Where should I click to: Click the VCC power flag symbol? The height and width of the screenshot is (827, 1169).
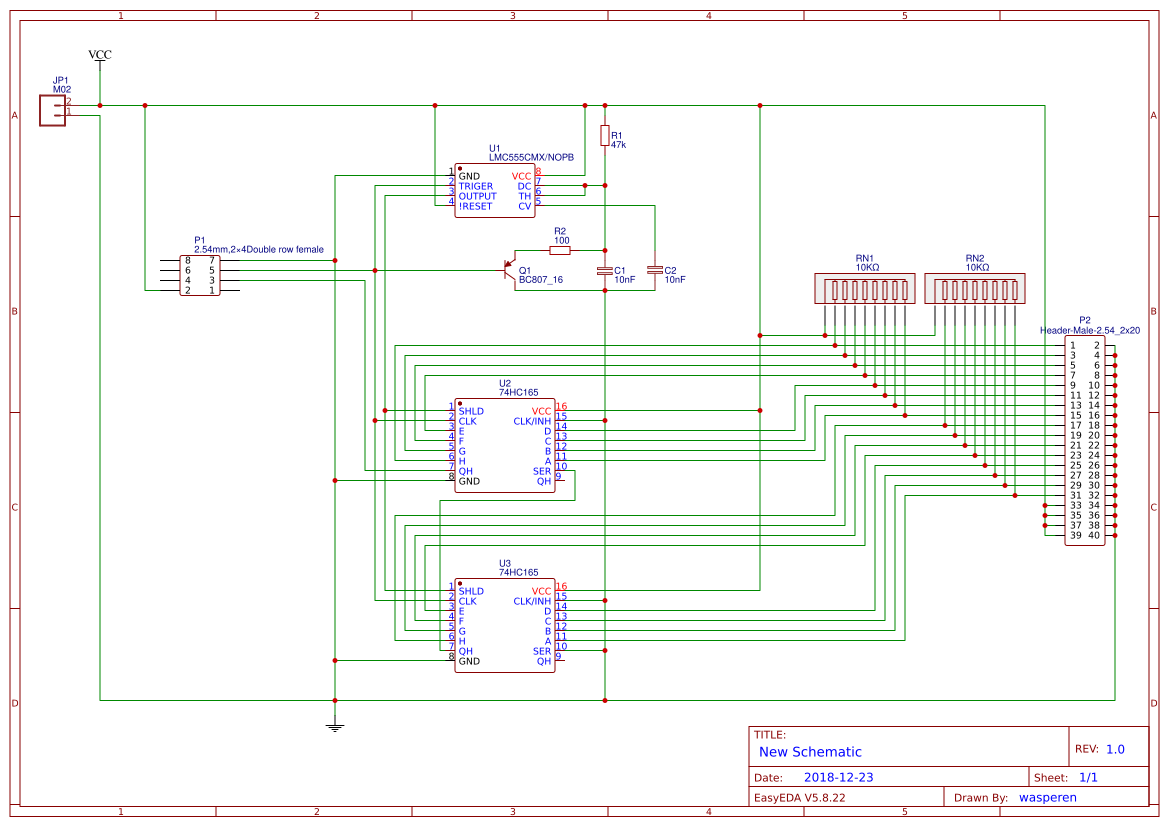pyautogui.click(x=98, y=56)
